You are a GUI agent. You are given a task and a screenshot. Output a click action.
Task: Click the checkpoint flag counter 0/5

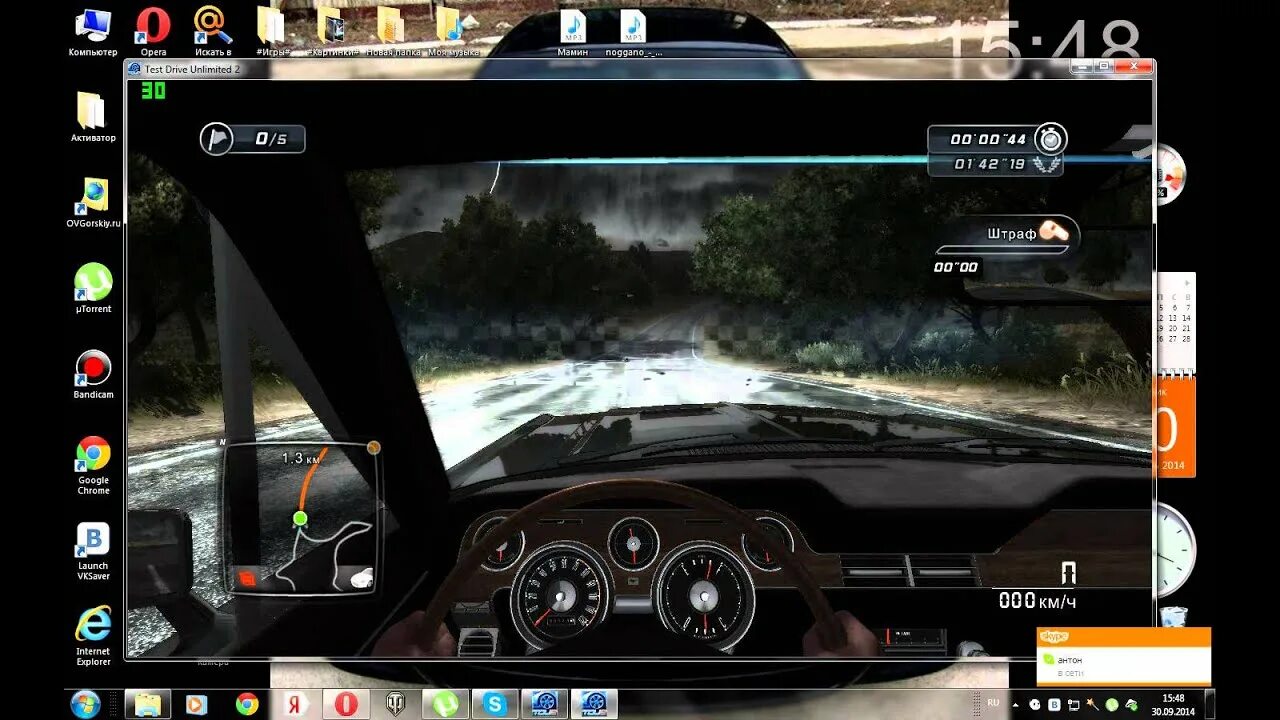(x=253, y=139)
